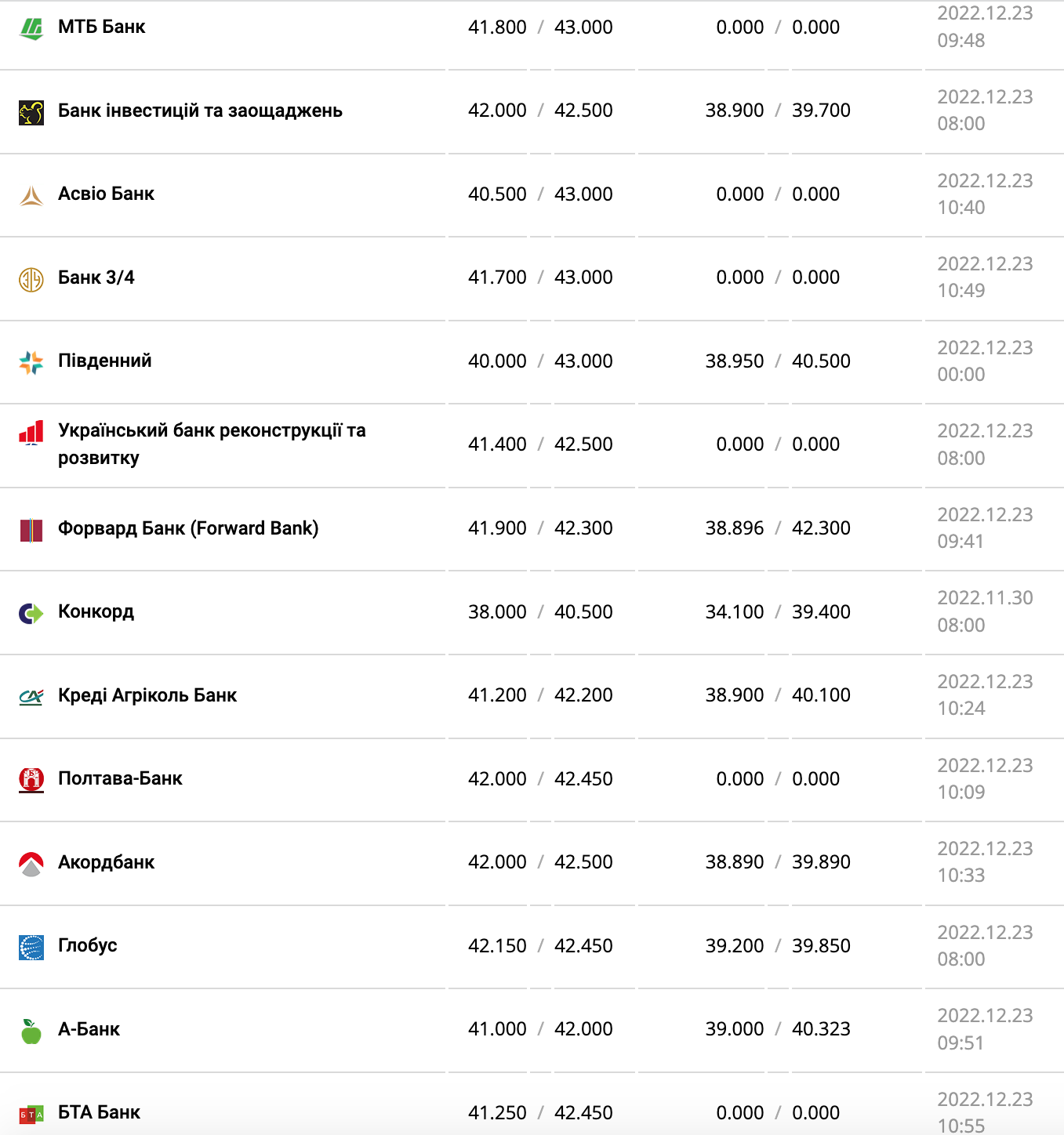Click the Акордбанк red logo icon

31,864
